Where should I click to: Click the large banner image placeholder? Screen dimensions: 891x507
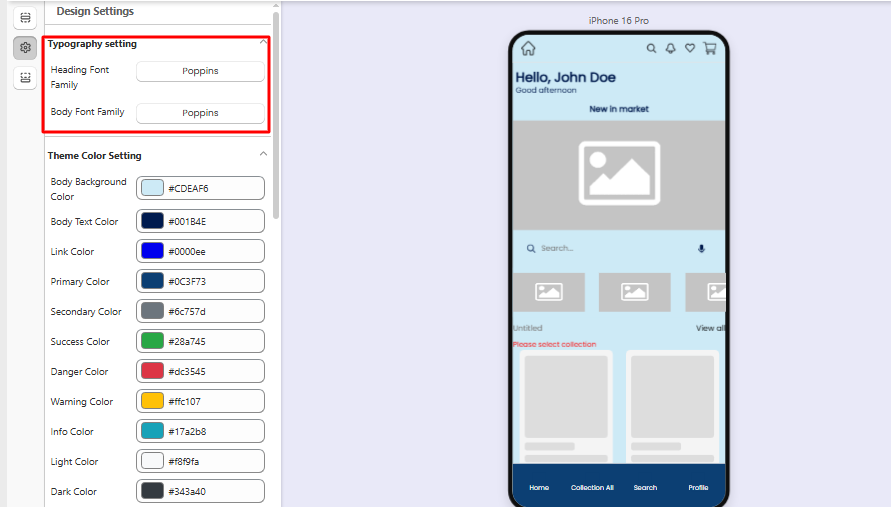619,173
